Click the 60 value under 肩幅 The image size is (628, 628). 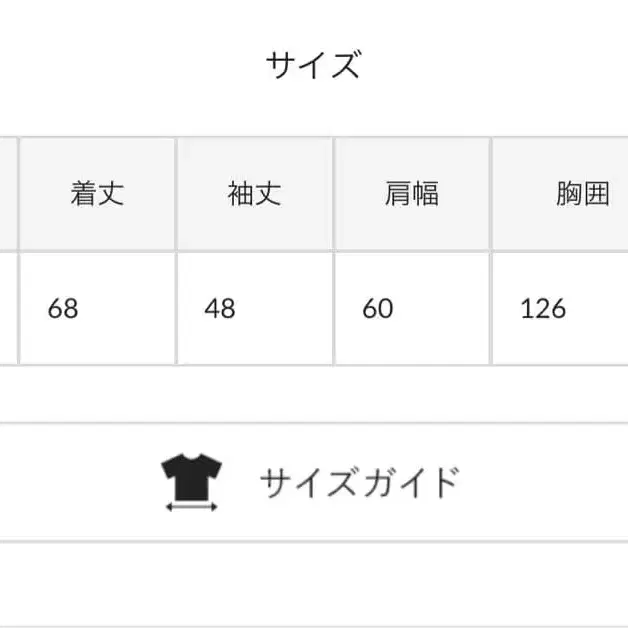(377, 308)
